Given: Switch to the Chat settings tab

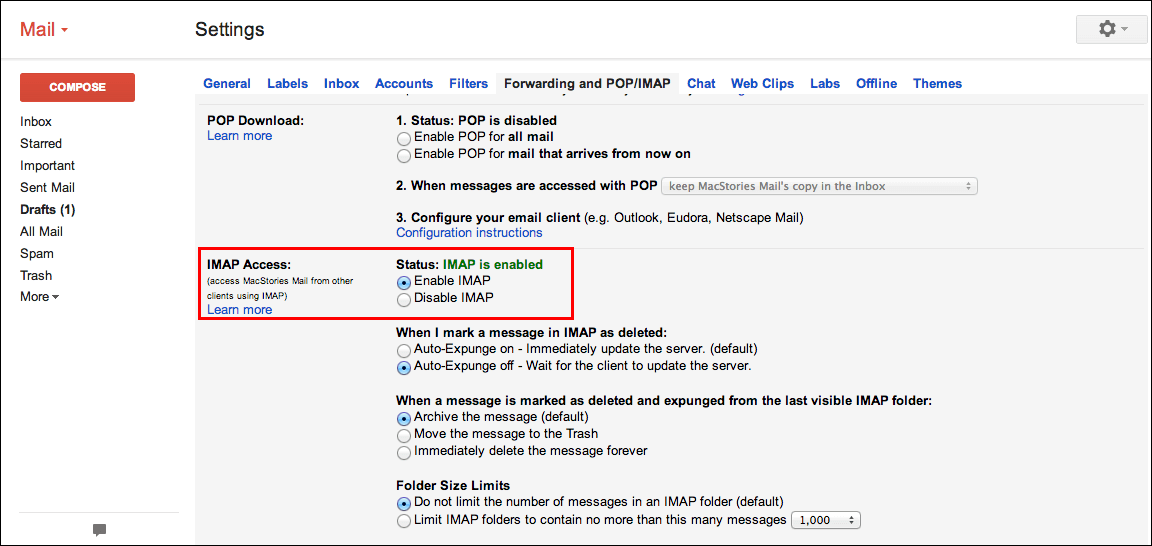Looking at the screenshot, I should coord(701,84).
